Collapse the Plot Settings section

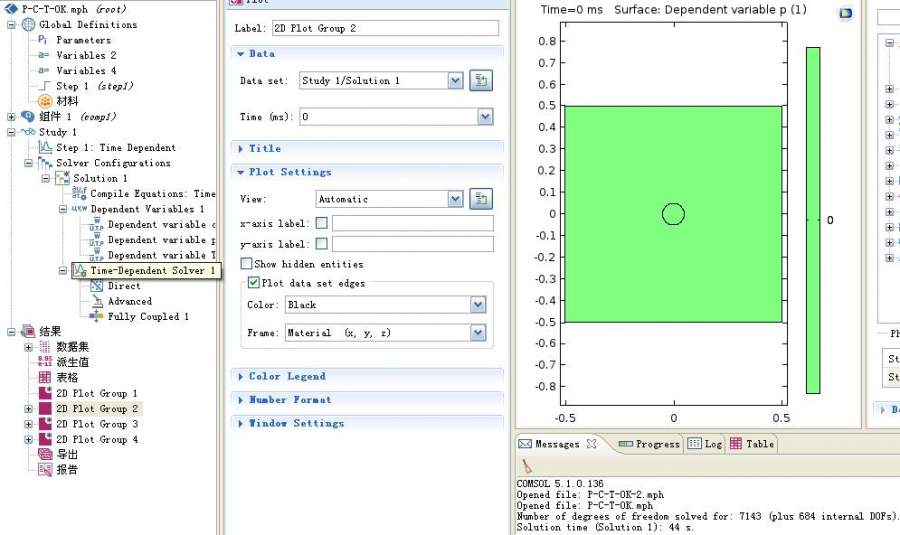(240, 172)
